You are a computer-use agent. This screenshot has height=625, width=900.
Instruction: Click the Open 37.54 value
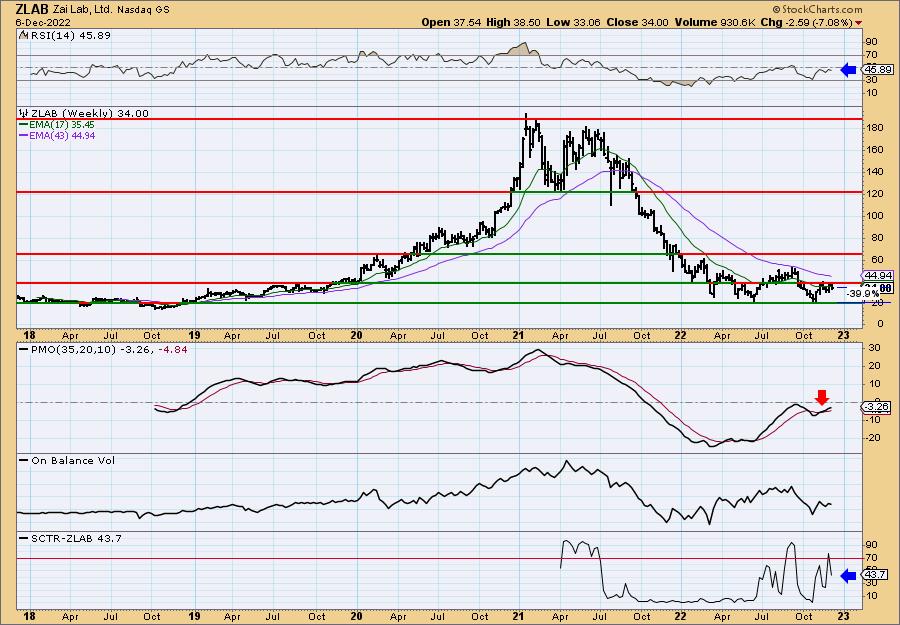point(452,22)
